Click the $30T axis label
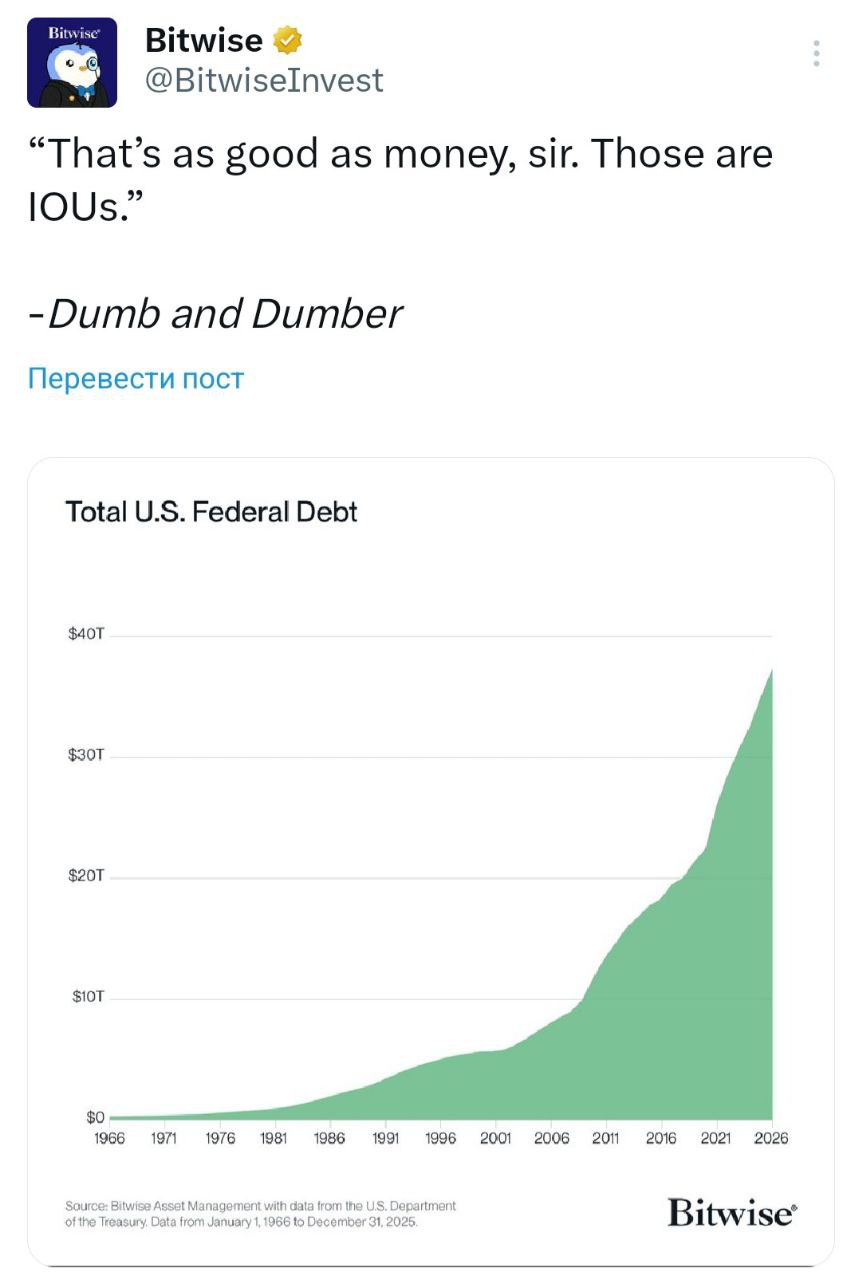 [x=86, y=756]
